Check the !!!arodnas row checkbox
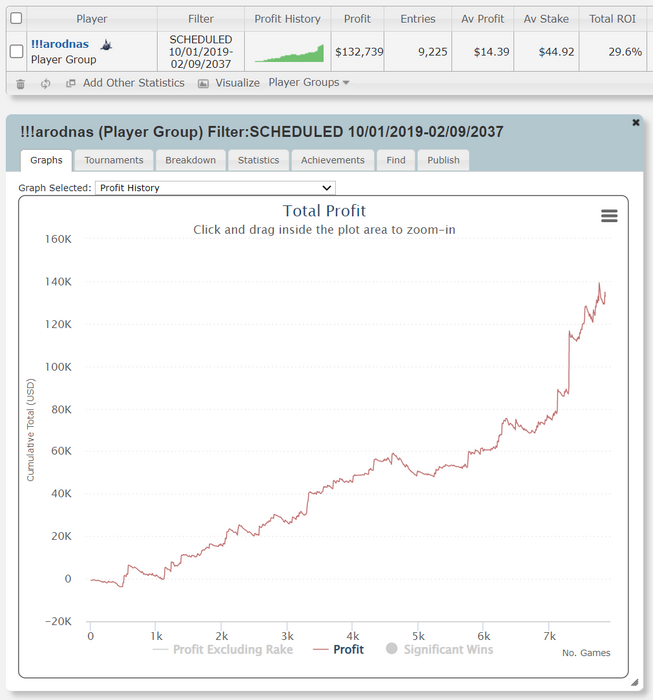The height and width of the screenshot is (700, 653). [x=16, y=51]
